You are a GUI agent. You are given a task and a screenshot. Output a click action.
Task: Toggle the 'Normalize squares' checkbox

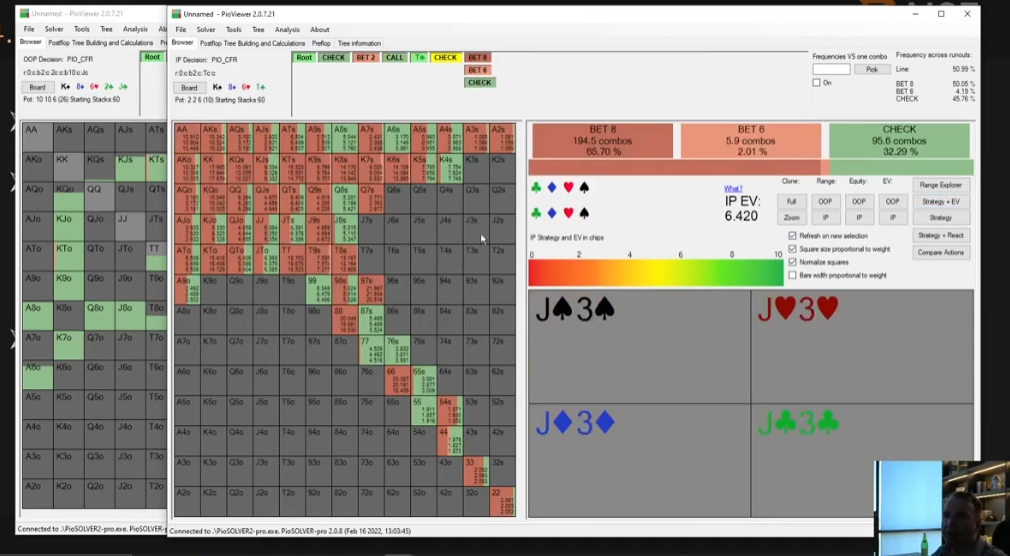pyautogui.click(x=792, y=262)
